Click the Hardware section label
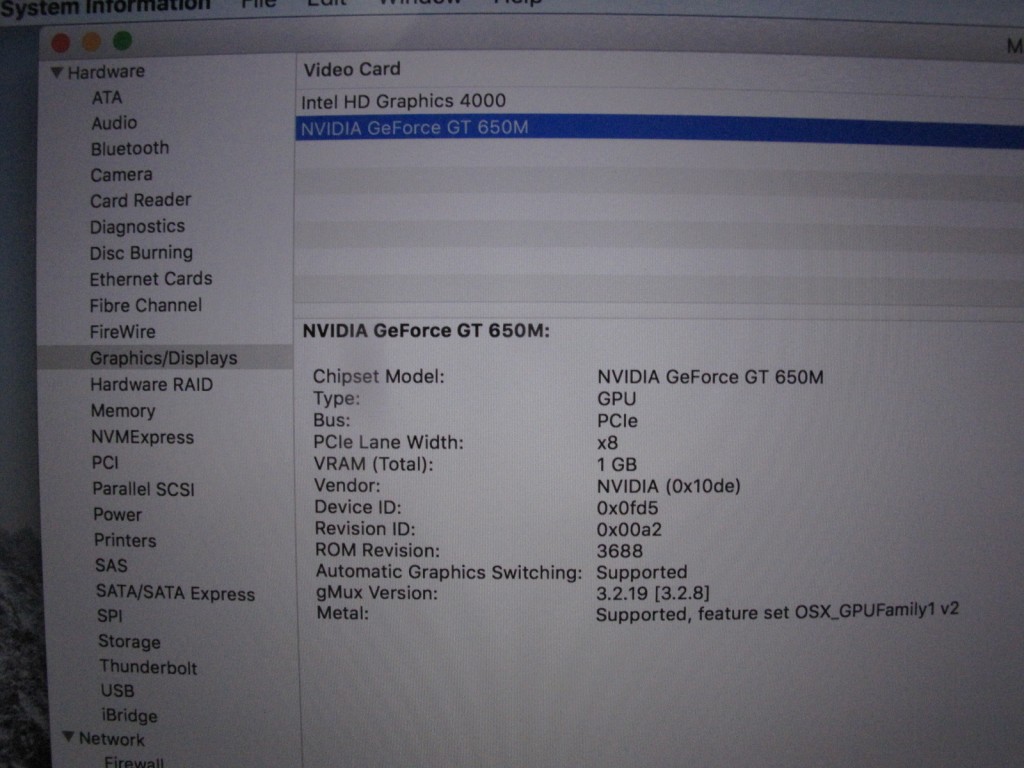 106,72
